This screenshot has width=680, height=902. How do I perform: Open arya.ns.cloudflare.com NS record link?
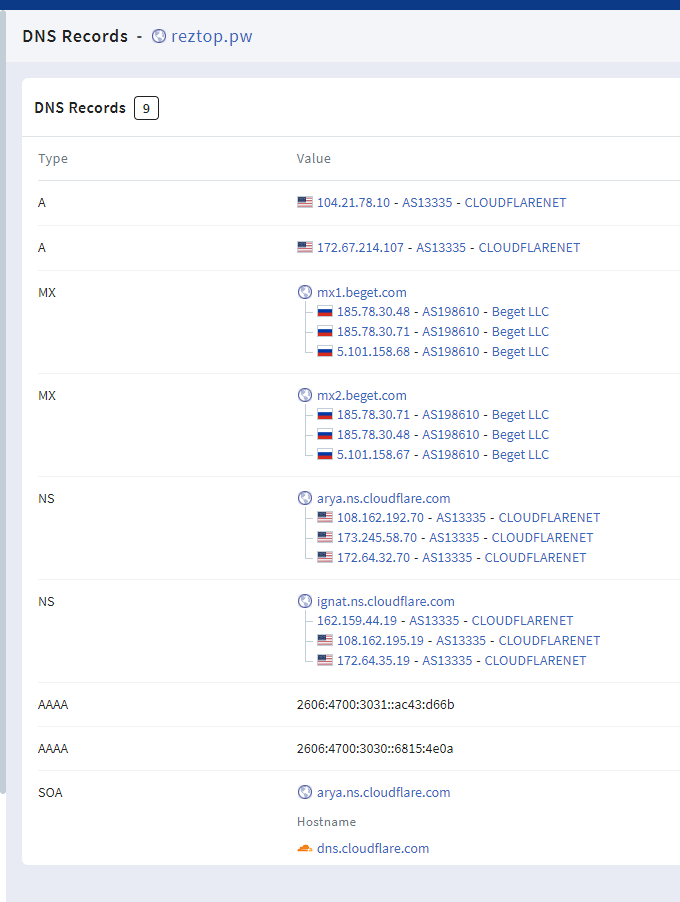coord(383,498)
